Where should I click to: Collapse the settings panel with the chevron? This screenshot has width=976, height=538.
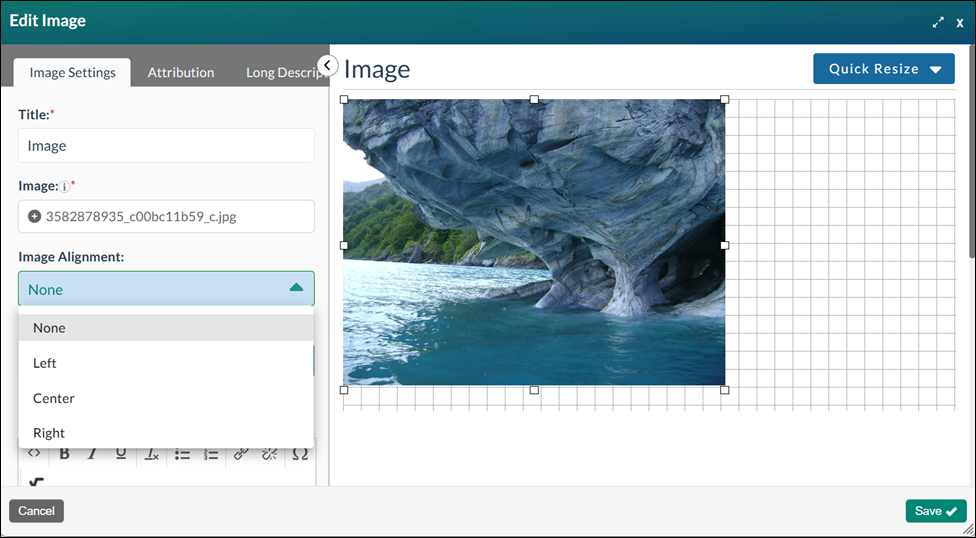(x=327, y=65)
